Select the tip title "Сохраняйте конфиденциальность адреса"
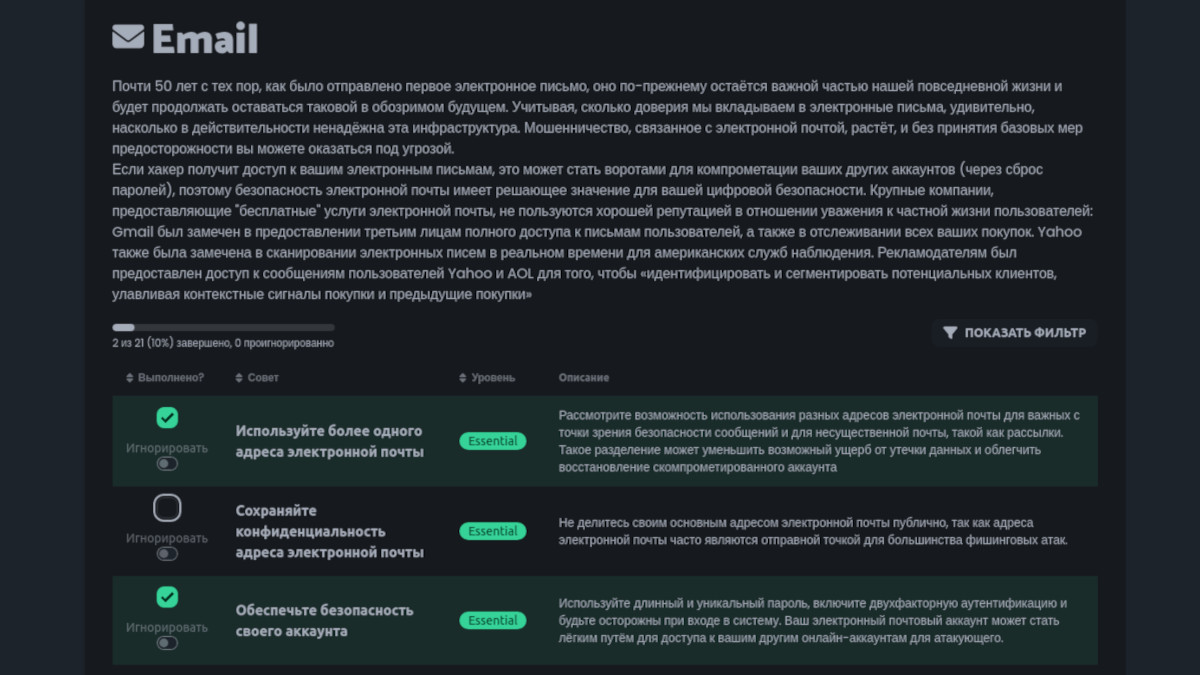 (329, 531)
